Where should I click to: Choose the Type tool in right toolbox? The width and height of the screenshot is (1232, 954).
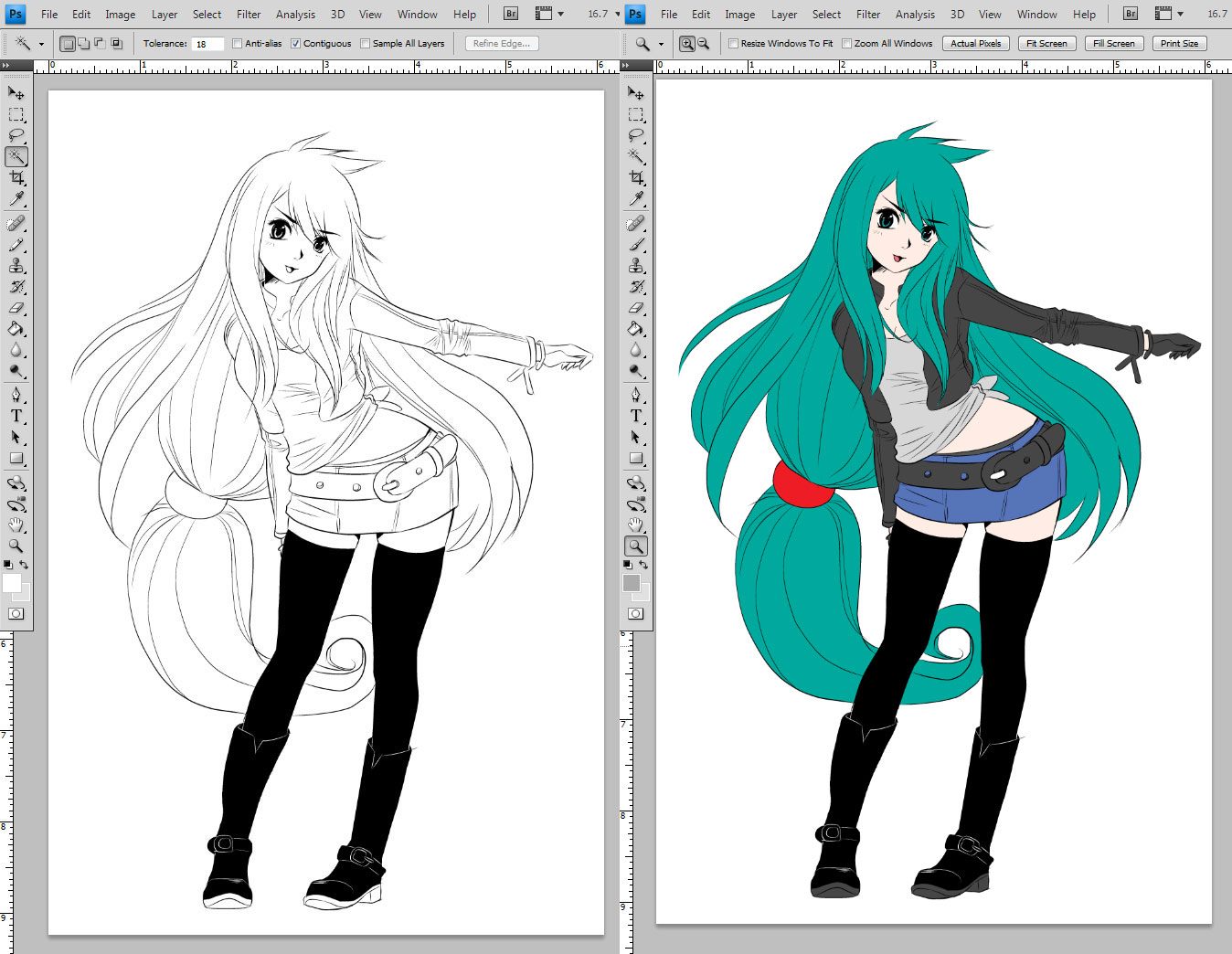(x=636, y=416)
